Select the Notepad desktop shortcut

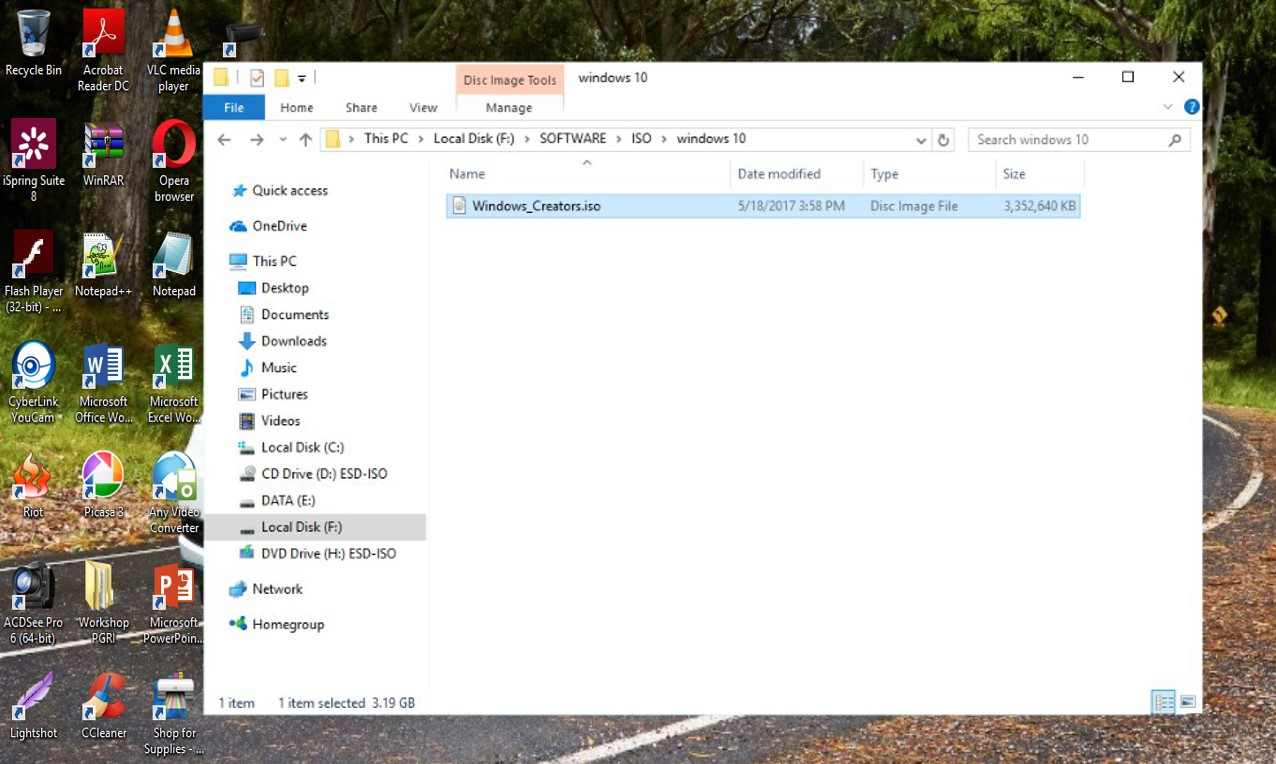point(173,264)
